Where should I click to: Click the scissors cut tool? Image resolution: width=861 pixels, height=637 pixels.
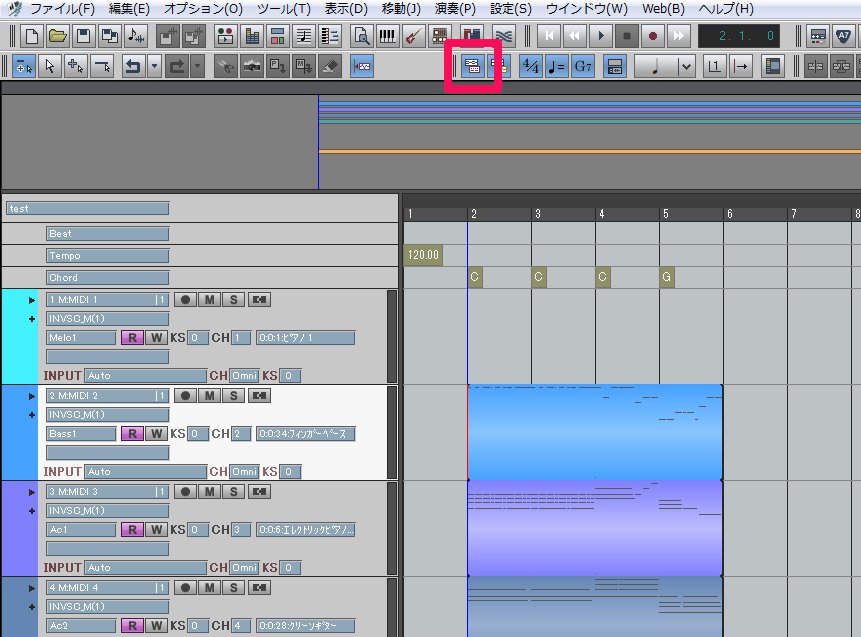[225, 66]
